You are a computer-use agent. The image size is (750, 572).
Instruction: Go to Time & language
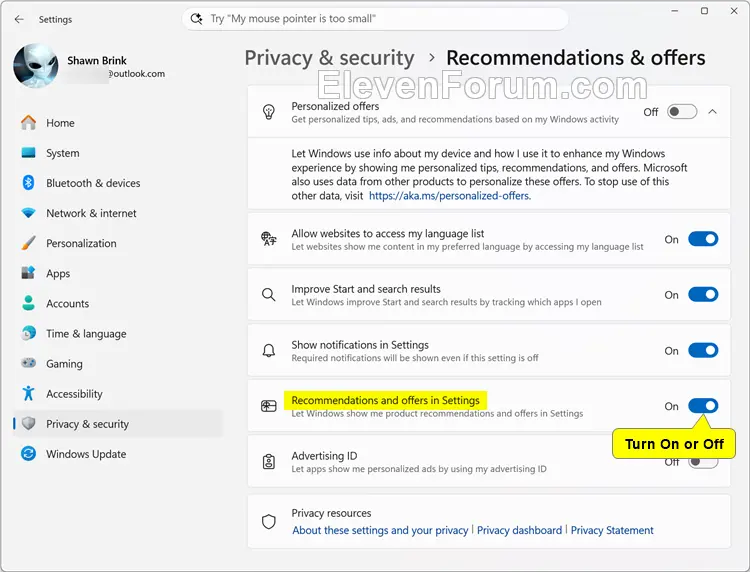pyautogui.click(x=118, y=334)
